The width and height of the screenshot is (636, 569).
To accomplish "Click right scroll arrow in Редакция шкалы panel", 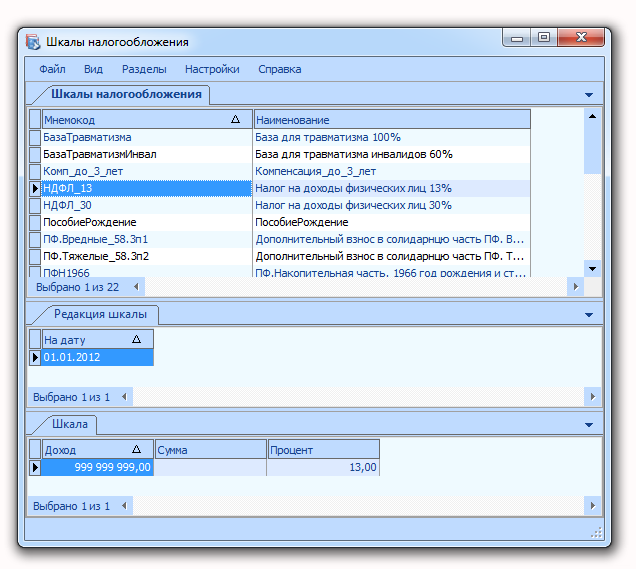I will pyautogui.click(x=593, y=397).
